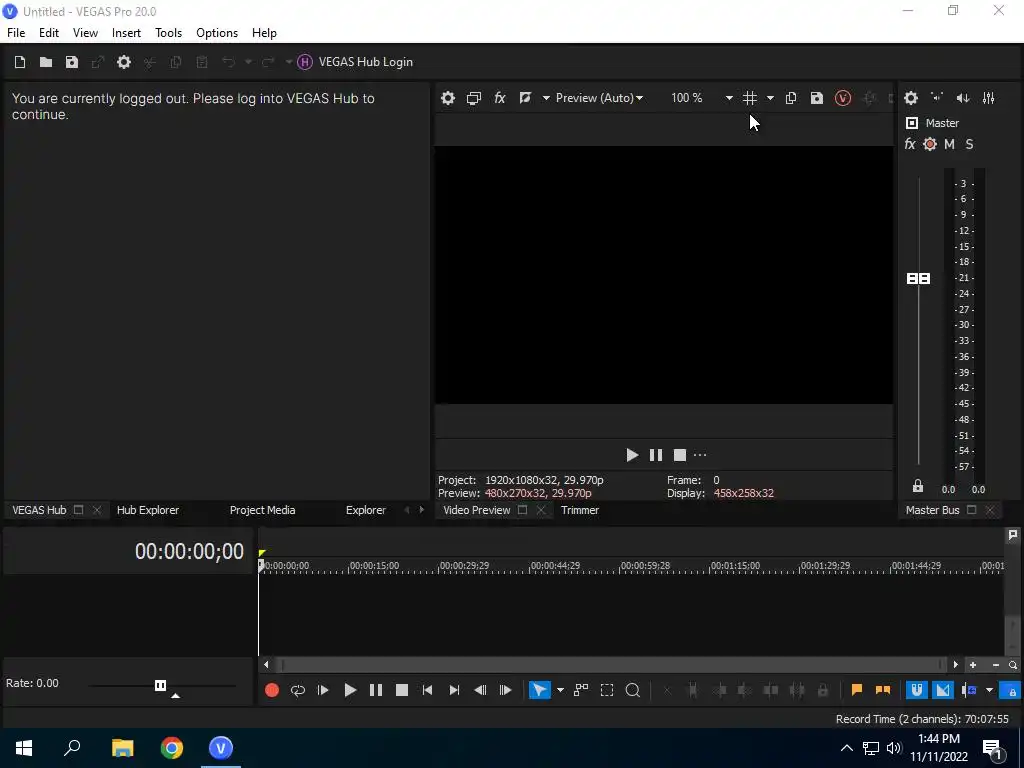
Task: Open Master FX button
Action: [x=910, y=144]
